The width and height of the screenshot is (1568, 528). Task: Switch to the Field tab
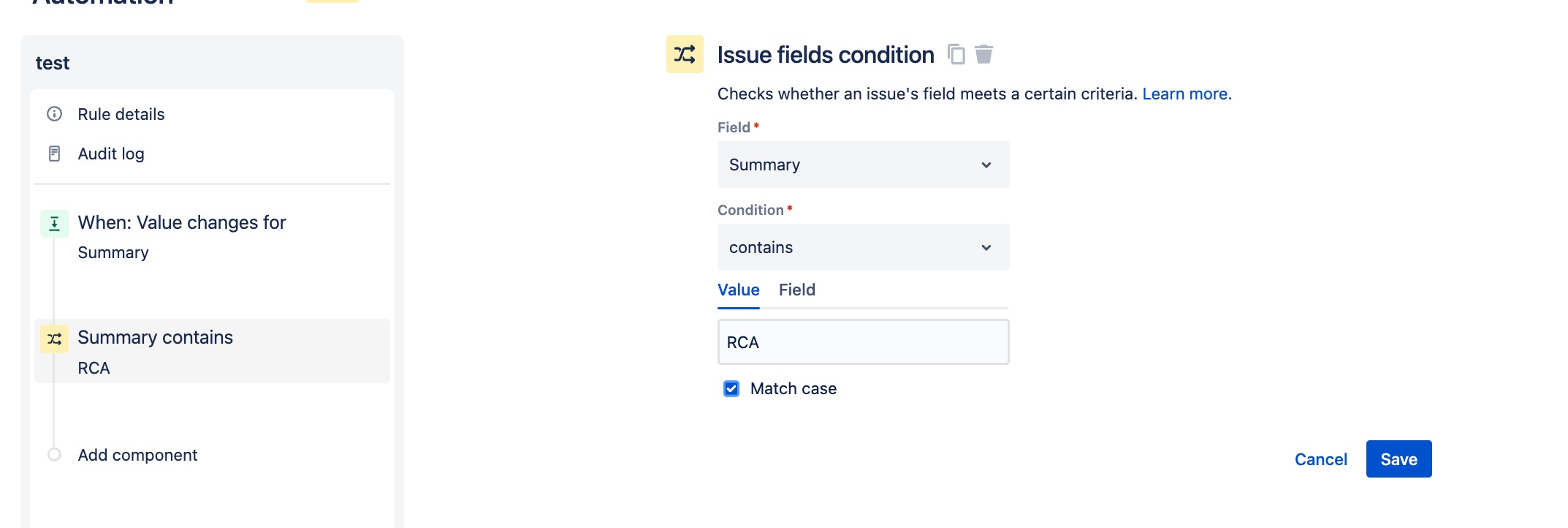796,290
